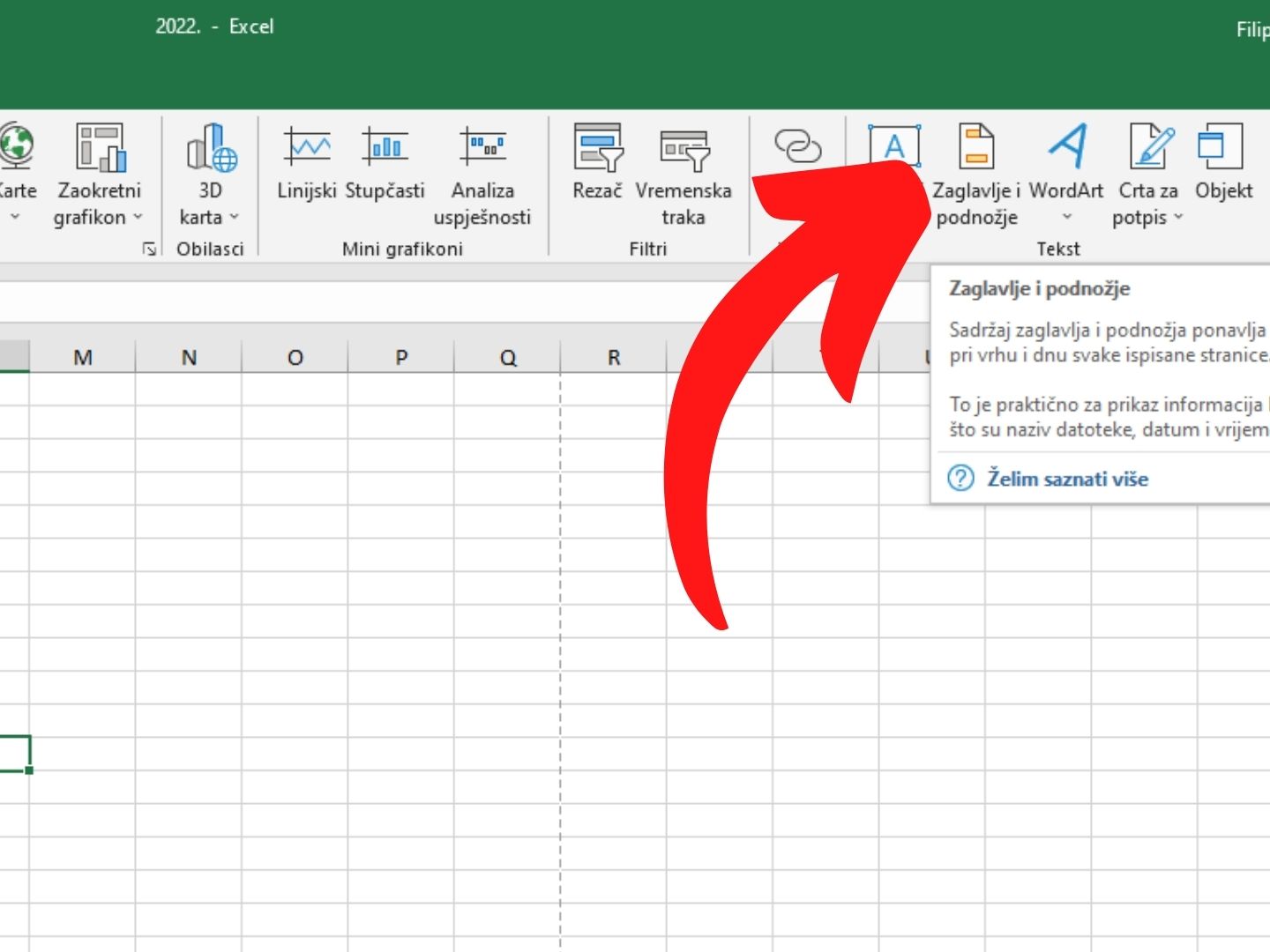
Task: Click the bold tooltip title "Zaglavlje i podnožje"
Action: 1039,289
